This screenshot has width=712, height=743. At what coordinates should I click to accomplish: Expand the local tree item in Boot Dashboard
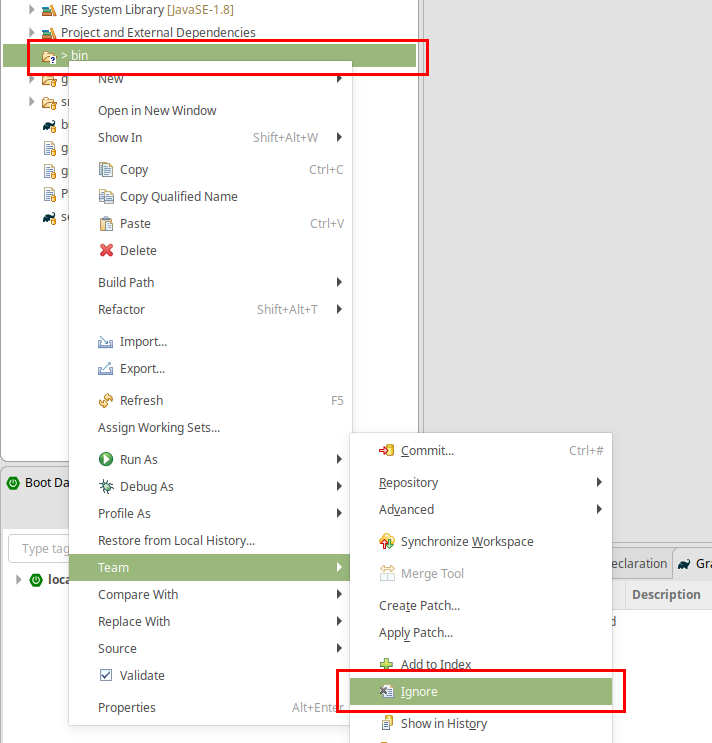tap(19, 580)
